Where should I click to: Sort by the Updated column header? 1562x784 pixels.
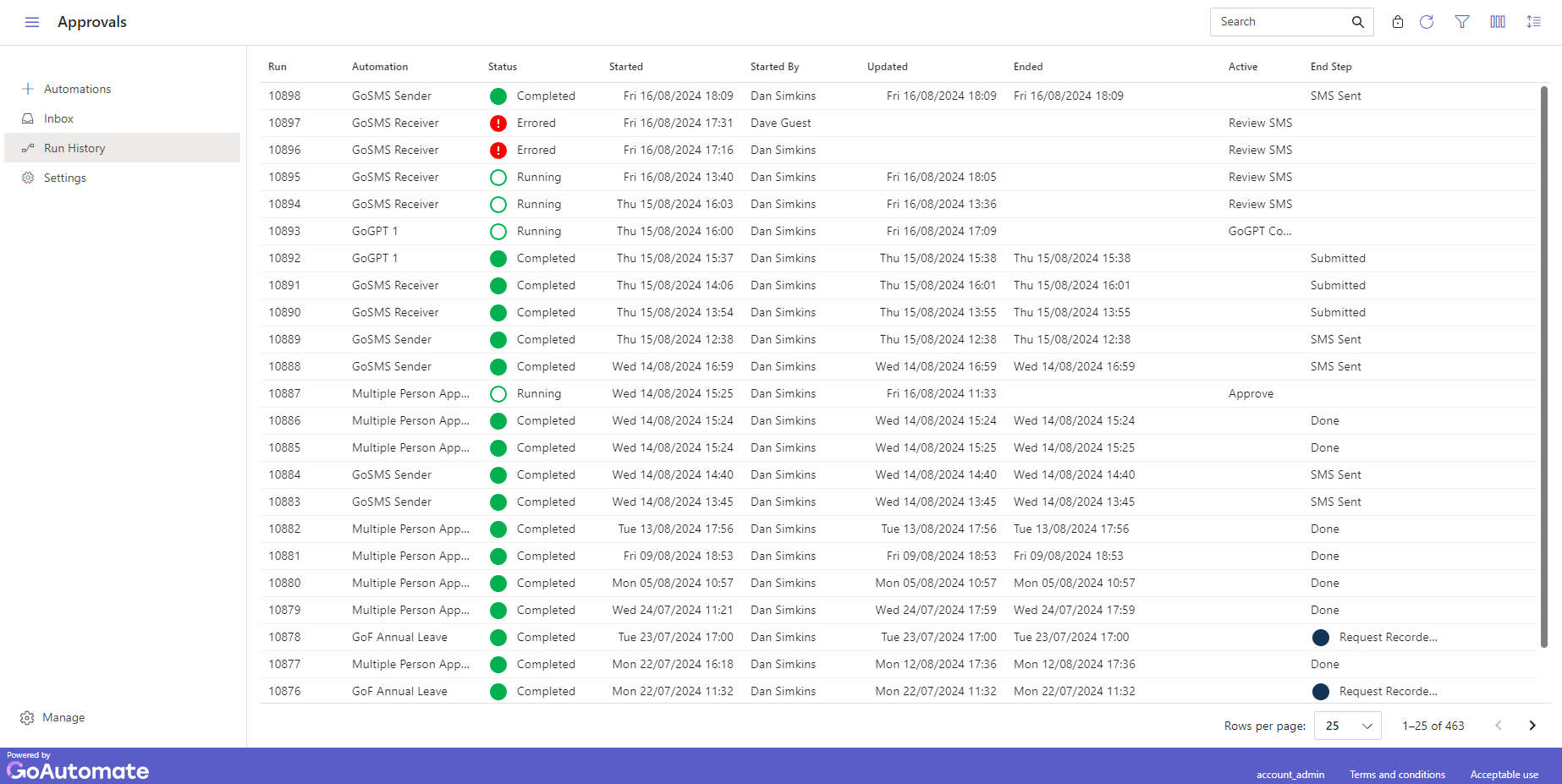click(888, 67)
